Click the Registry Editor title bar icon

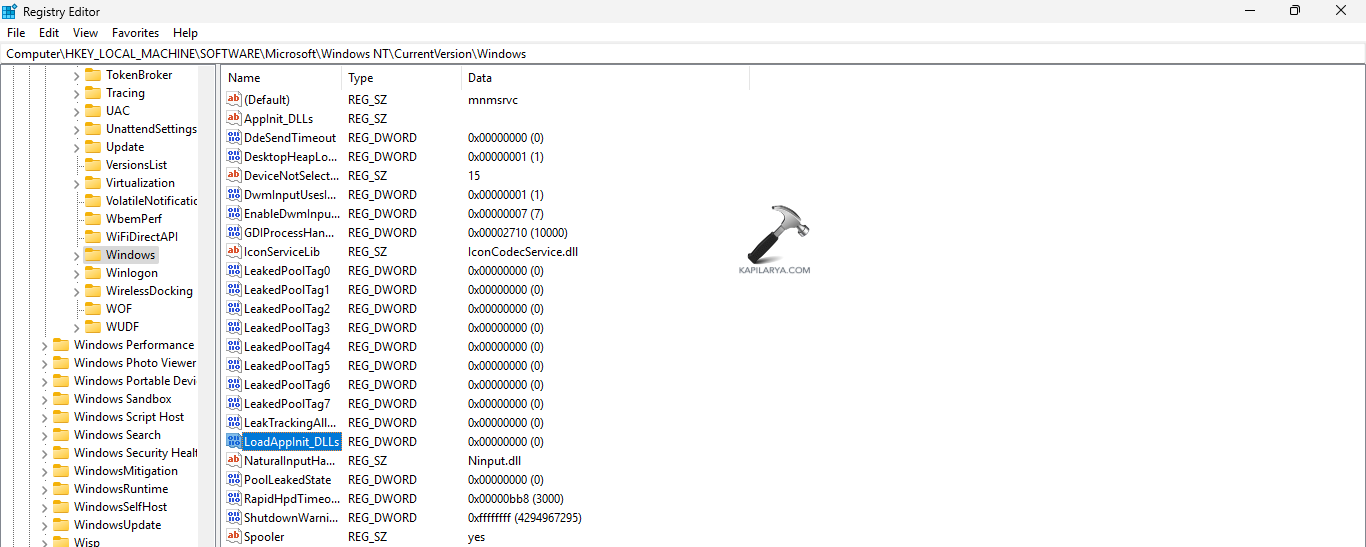click(x=9, y=11)
